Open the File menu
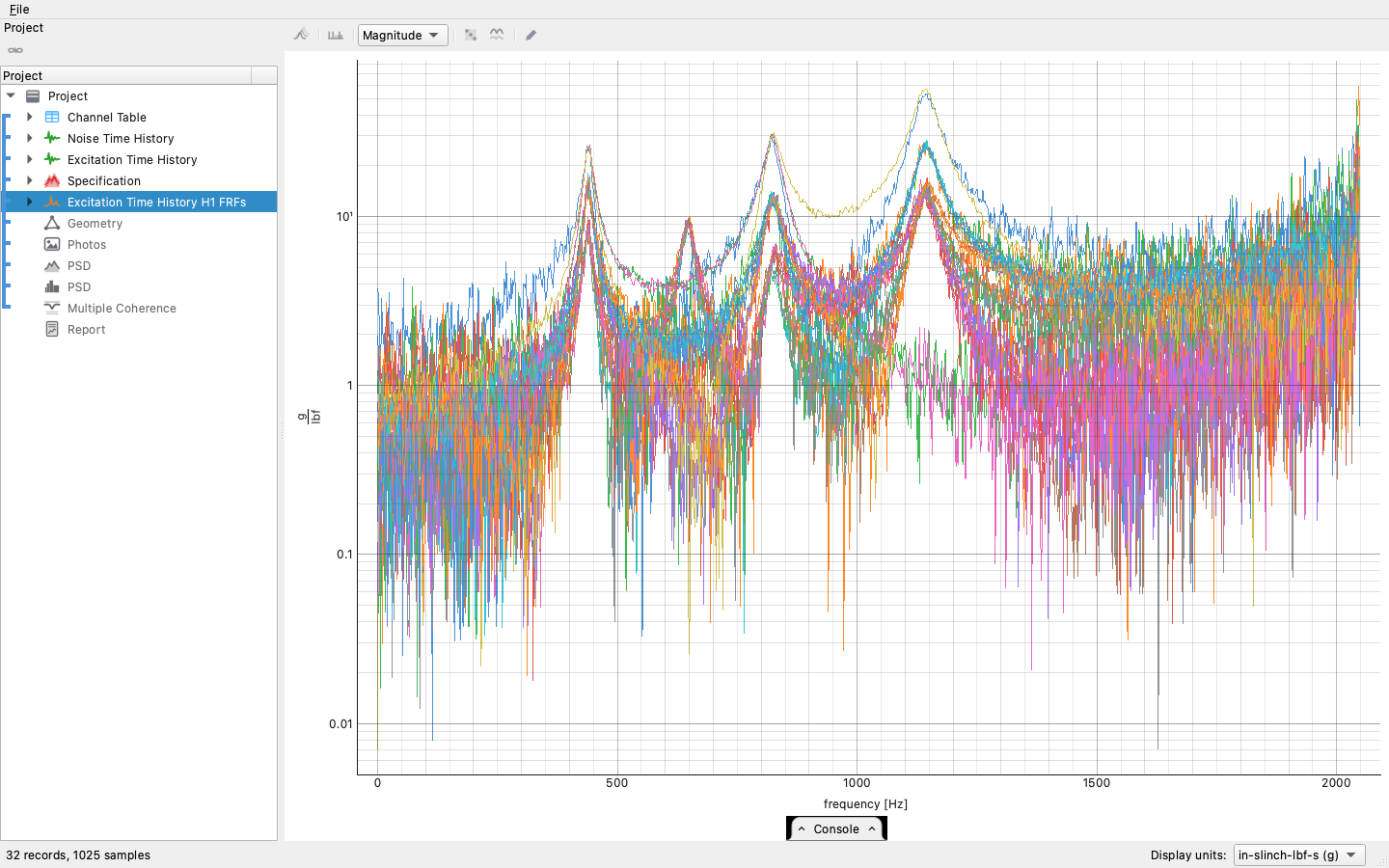Image resolution: width=1389 pixels, height=868 pixels. [x=19, y=9]
